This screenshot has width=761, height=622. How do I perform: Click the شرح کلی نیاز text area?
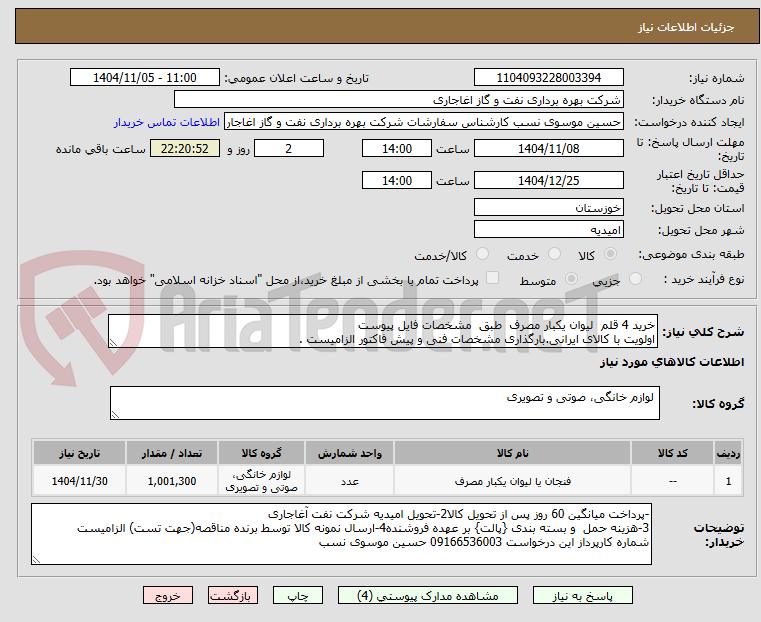click(x=383, y=331)
